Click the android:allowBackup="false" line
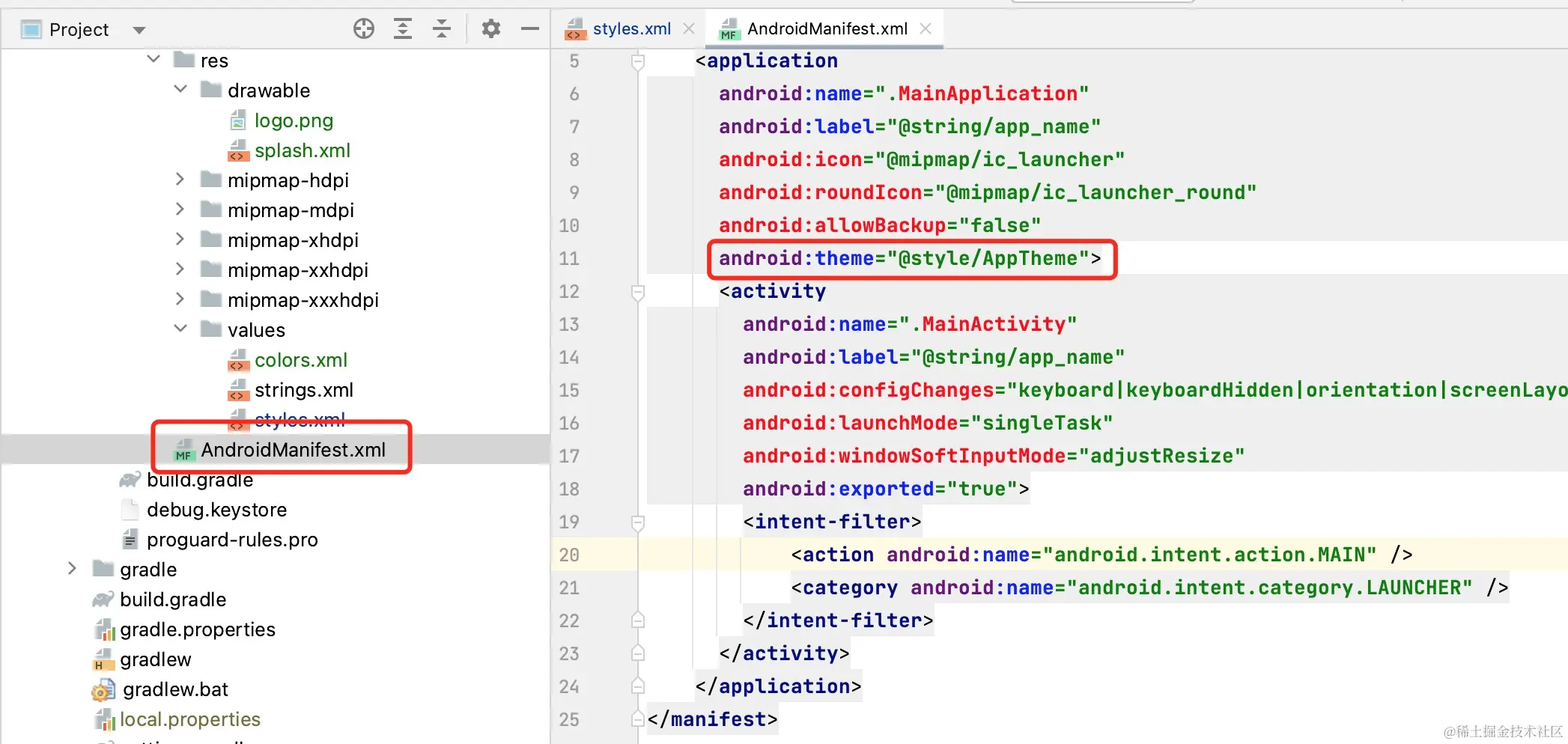The image size is (1568, 744). (x=880, y=225)
